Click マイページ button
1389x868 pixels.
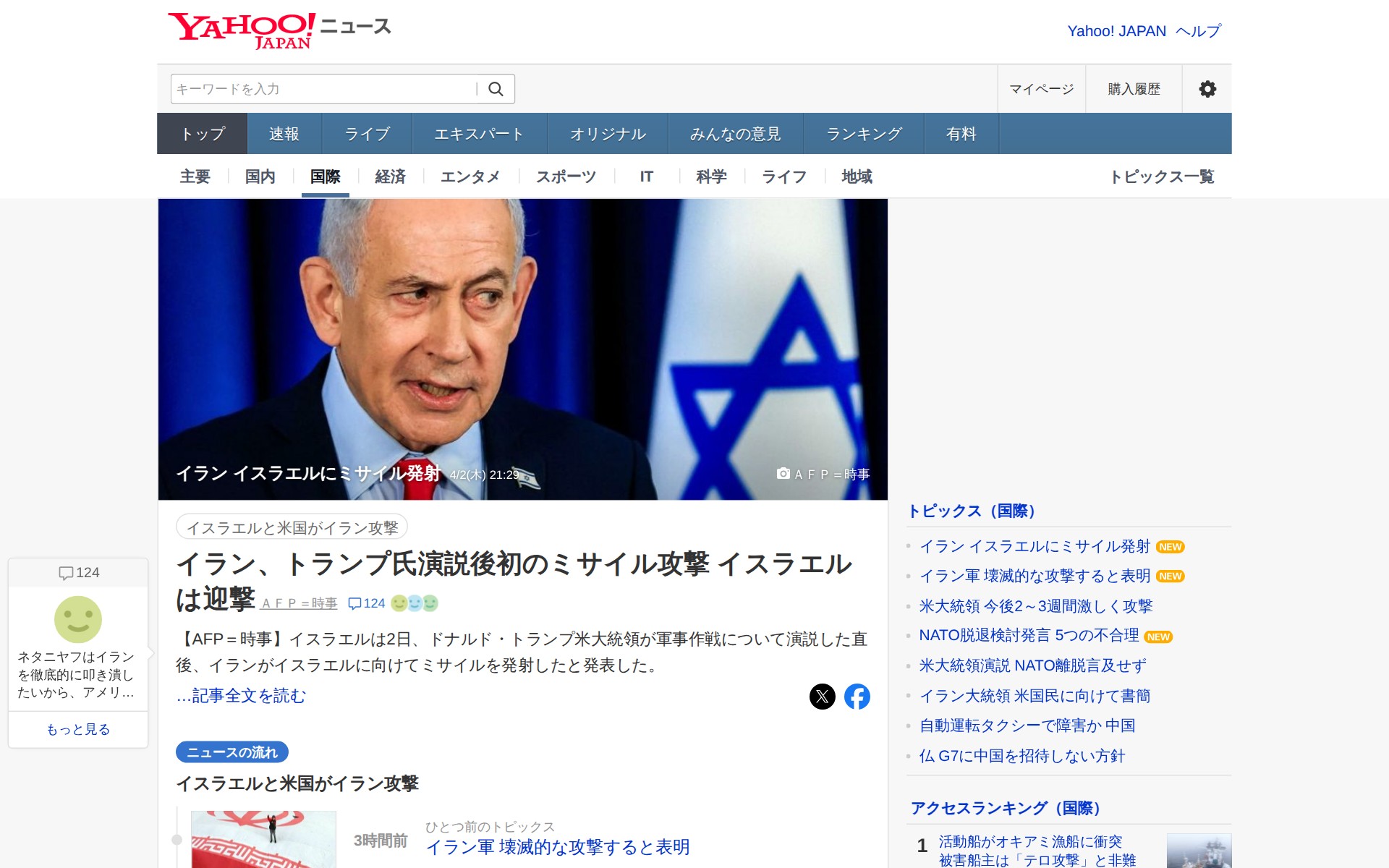coord(1042,89)
